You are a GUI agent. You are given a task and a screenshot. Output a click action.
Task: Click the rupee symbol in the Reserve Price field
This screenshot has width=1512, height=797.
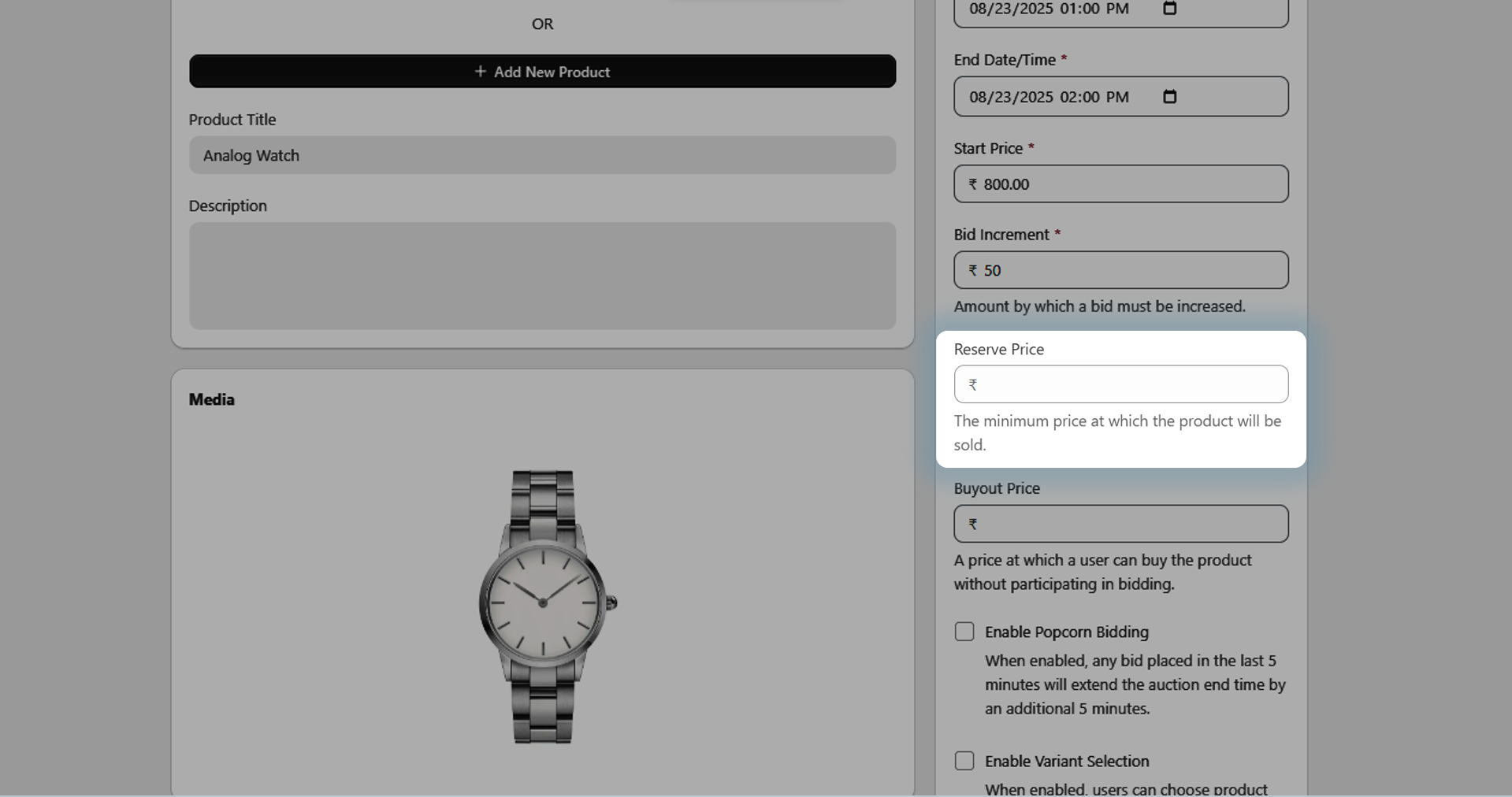(973, 385)
